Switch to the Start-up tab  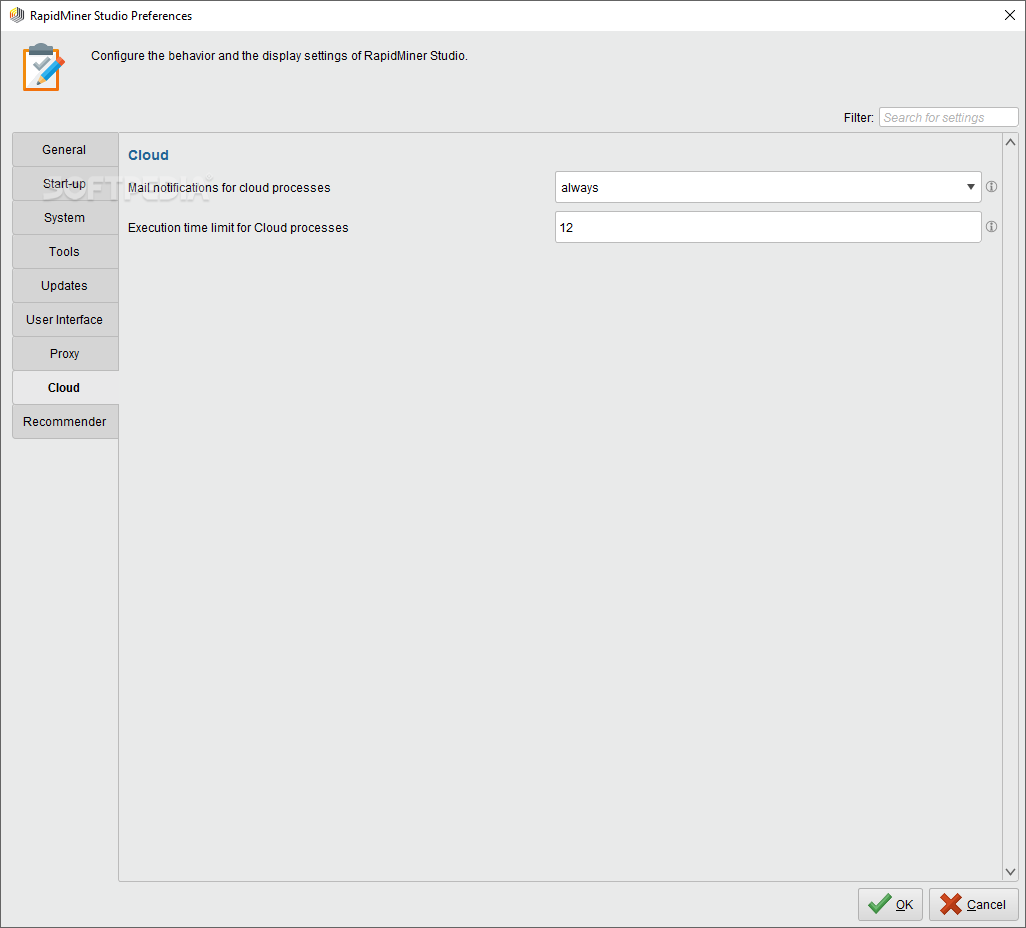point(65,183)
